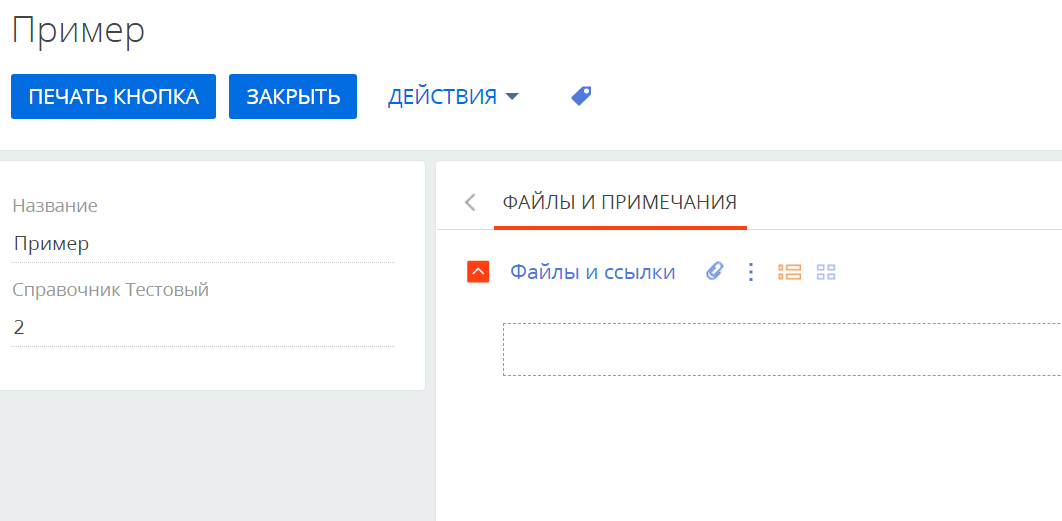The image size is (1062, 521).
Task: Click the ЗАКРЫТЬ button
Action: pyautogui.click(x=293, y=96)
